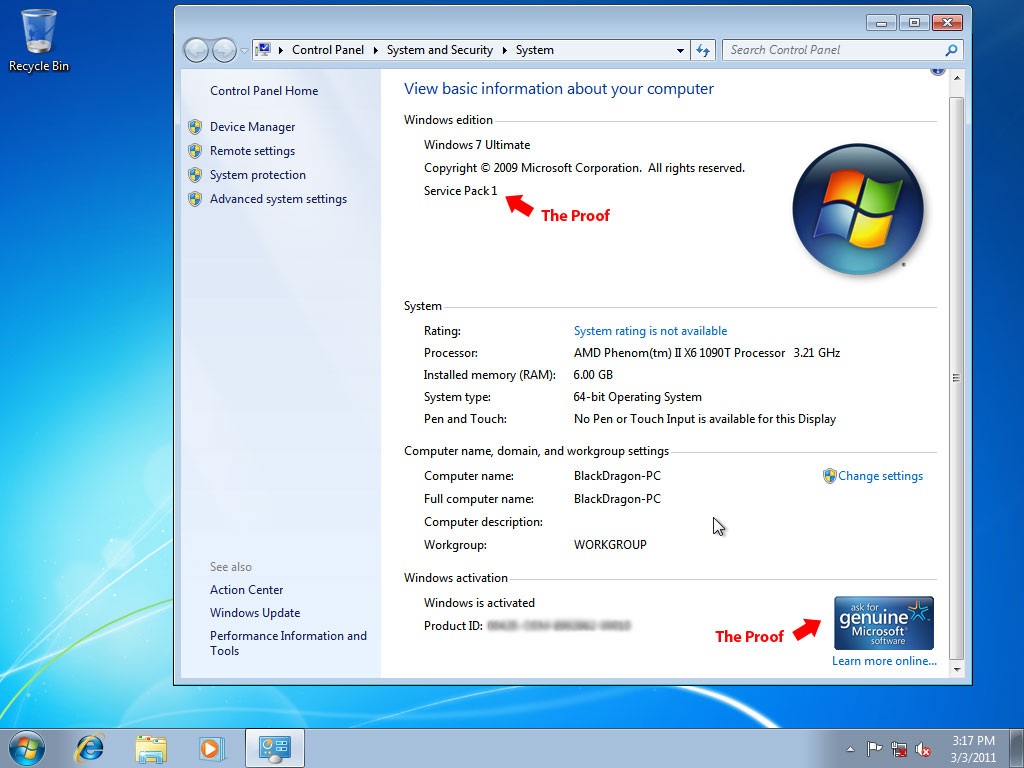Click the Service Pack 1 text
This screenshot has width=1024, height=768.
click(460, 191)
